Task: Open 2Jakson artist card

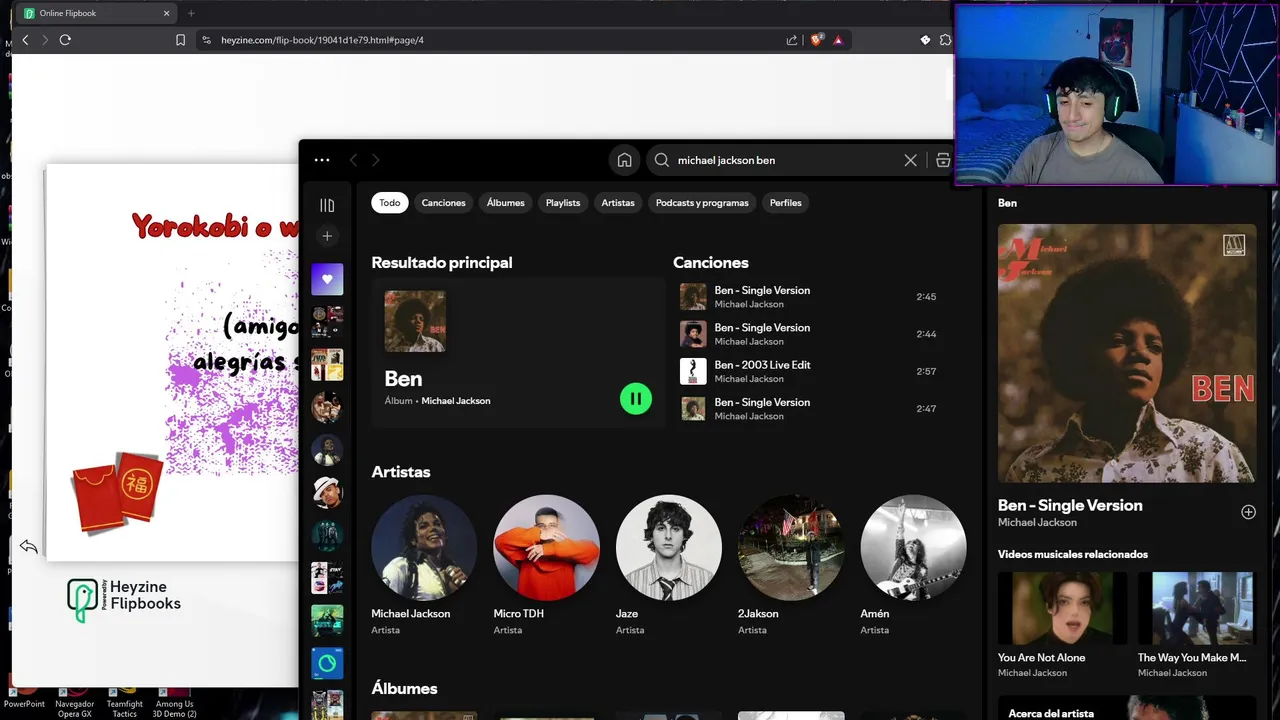Action: 790,565
